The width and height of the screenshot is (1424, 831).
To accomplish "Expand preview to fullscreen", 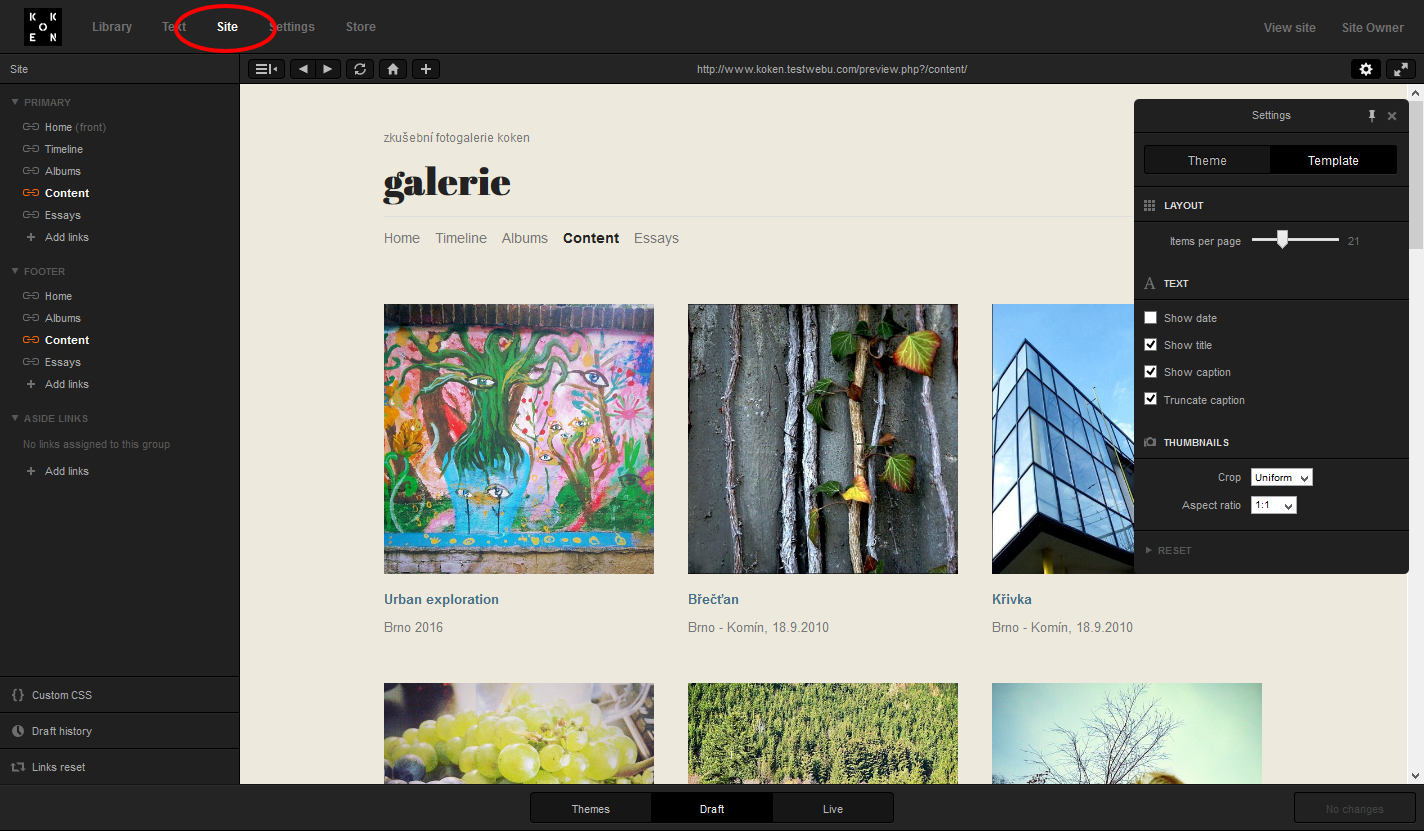I will pyautogui.click(x=1400, y=69).
